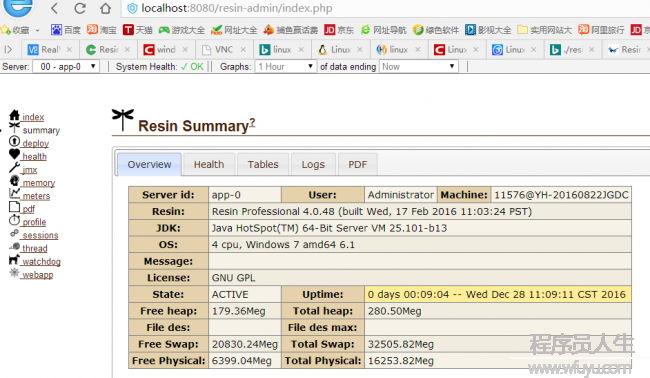Go back with the browser back arrow
The height and width of the screenshot is (378, 650).
55,8
